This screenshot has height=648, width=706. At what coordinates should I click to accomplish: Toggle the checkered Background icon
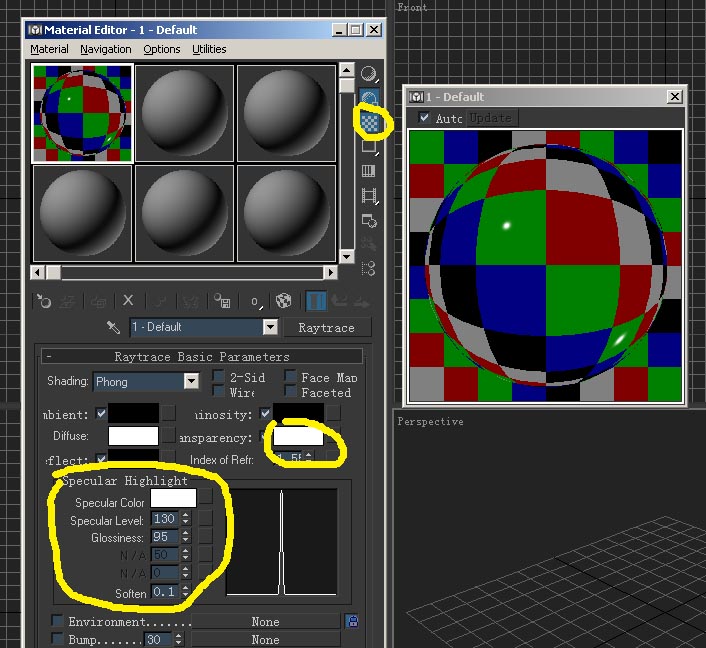[x=370, y=122]
